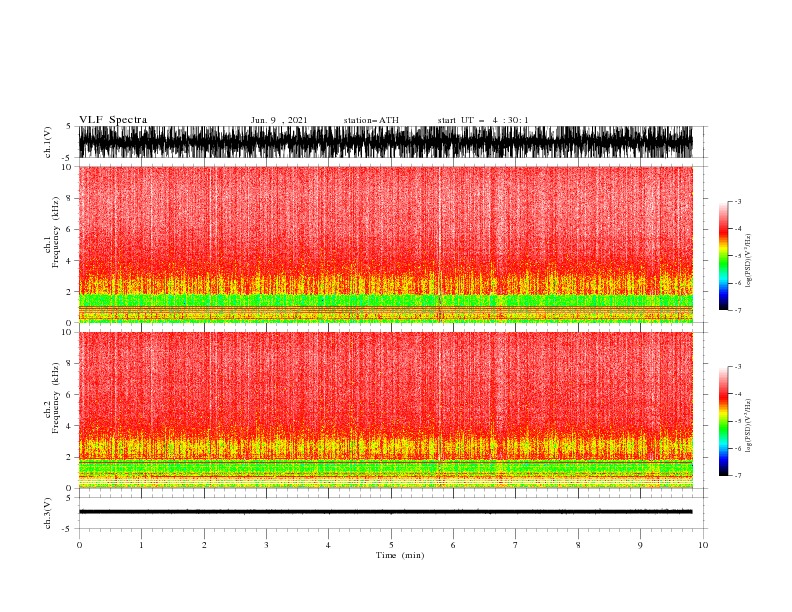
Task: Click the log(PSD) label beside ch.1 color bar
Action: click(x=748, y=261)
